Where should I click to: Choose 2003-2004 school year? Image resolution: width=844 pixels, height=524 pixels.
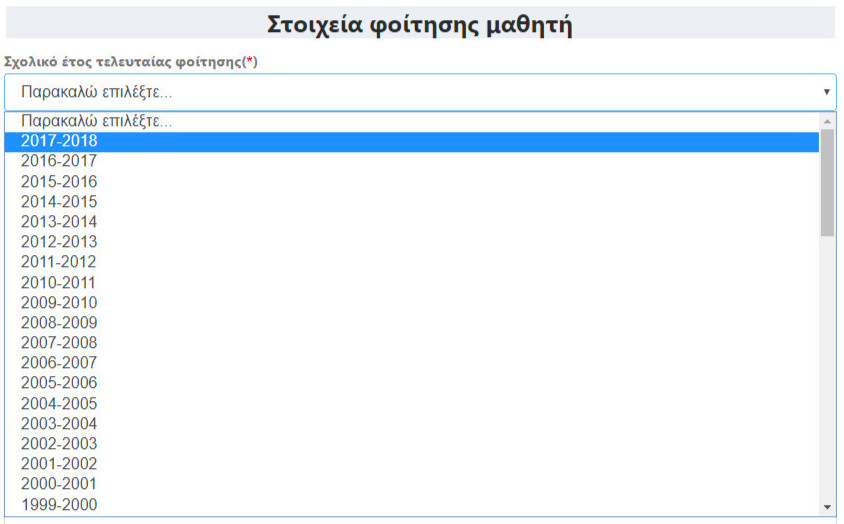coord(59,424)
